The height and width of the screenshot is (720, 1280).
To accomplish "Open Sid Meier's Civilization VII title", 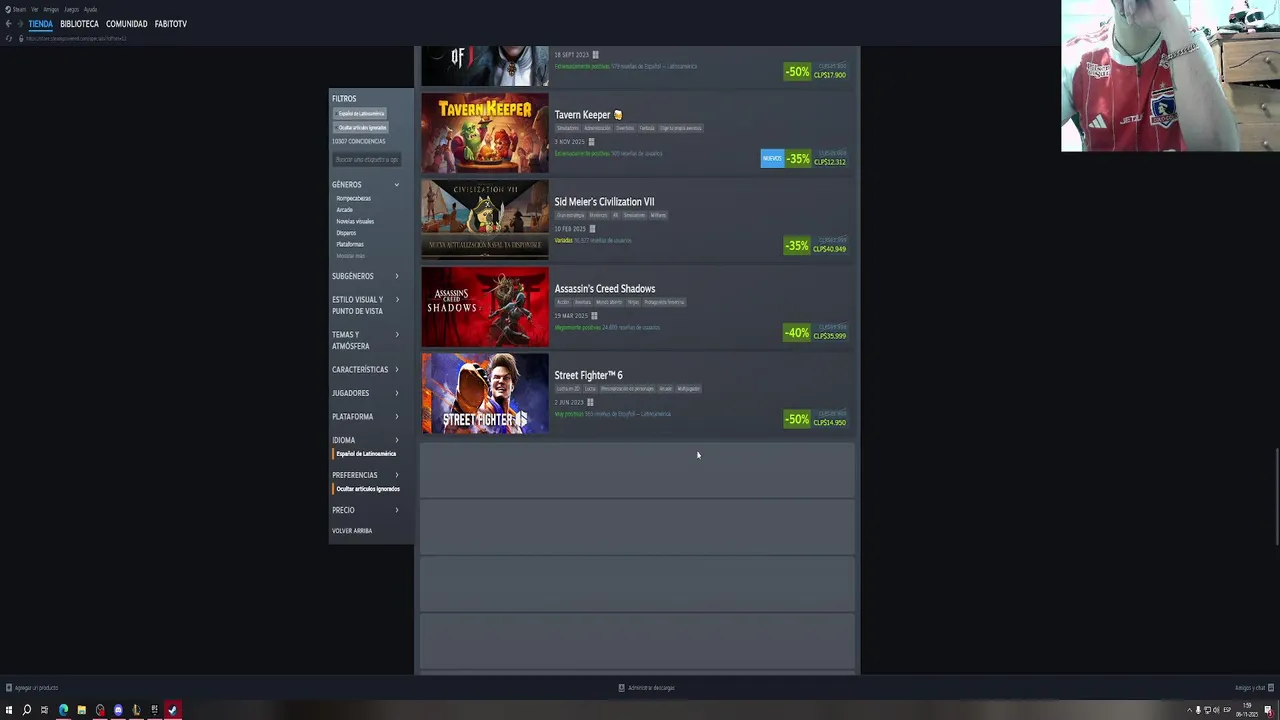I will [604, 202].
